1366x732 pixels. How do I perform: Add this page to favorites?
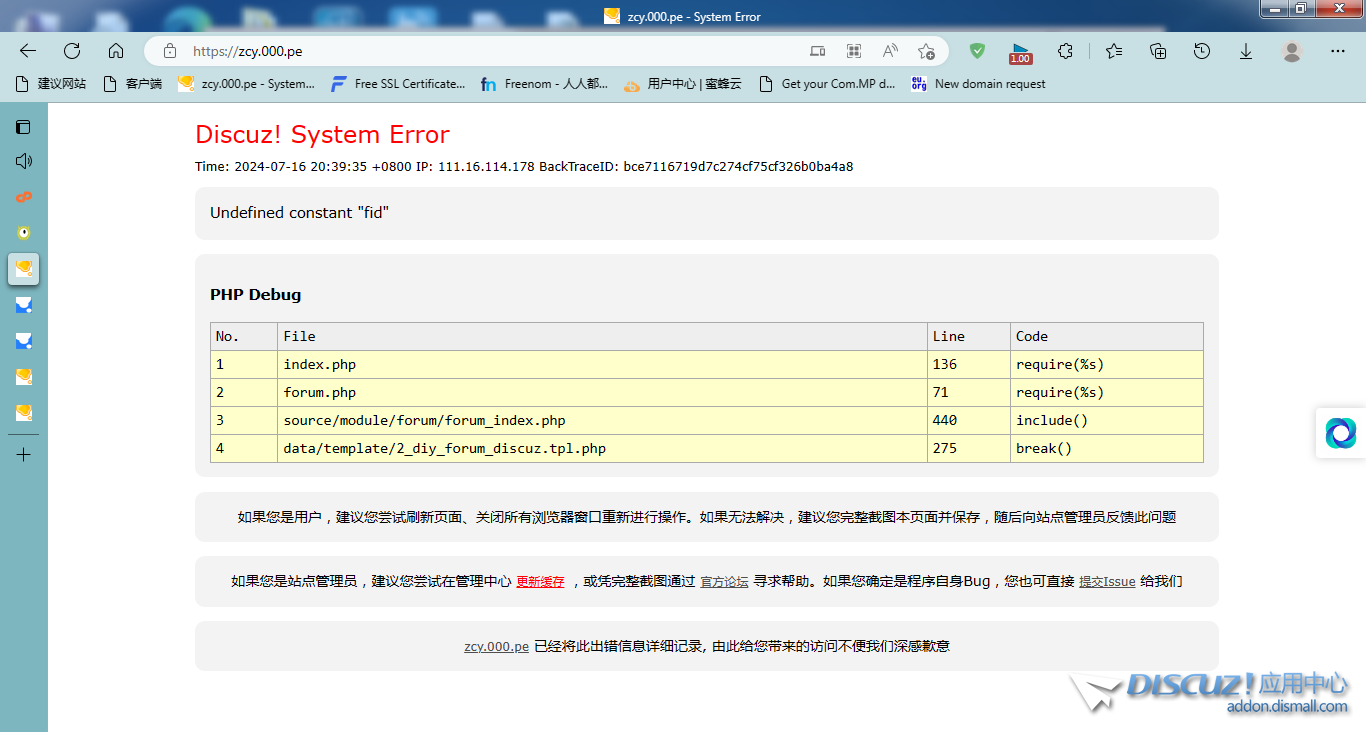(x=927, y=51)
